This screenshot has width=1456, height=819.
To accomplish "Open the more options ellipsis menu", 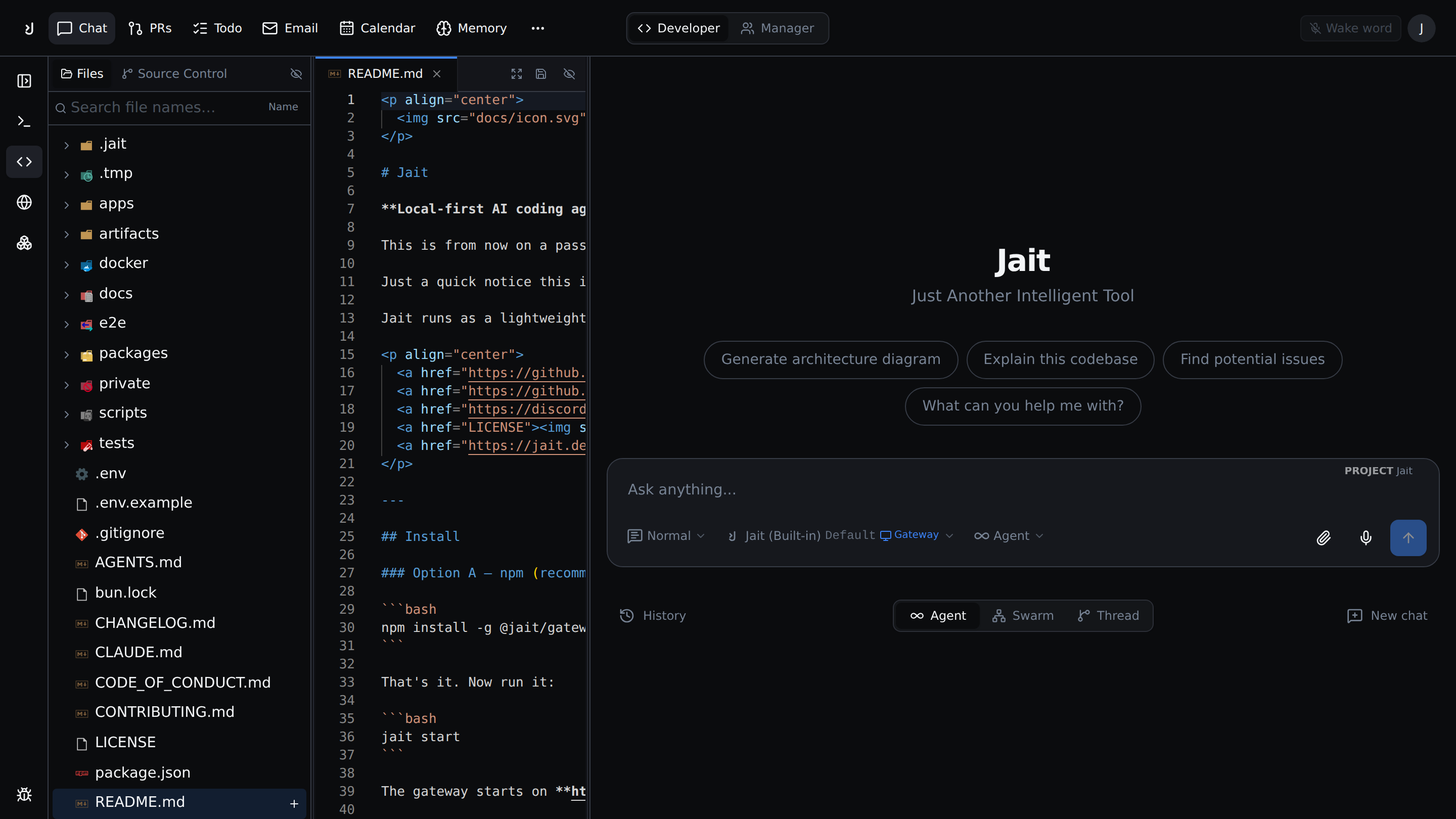I will [537, 28].
